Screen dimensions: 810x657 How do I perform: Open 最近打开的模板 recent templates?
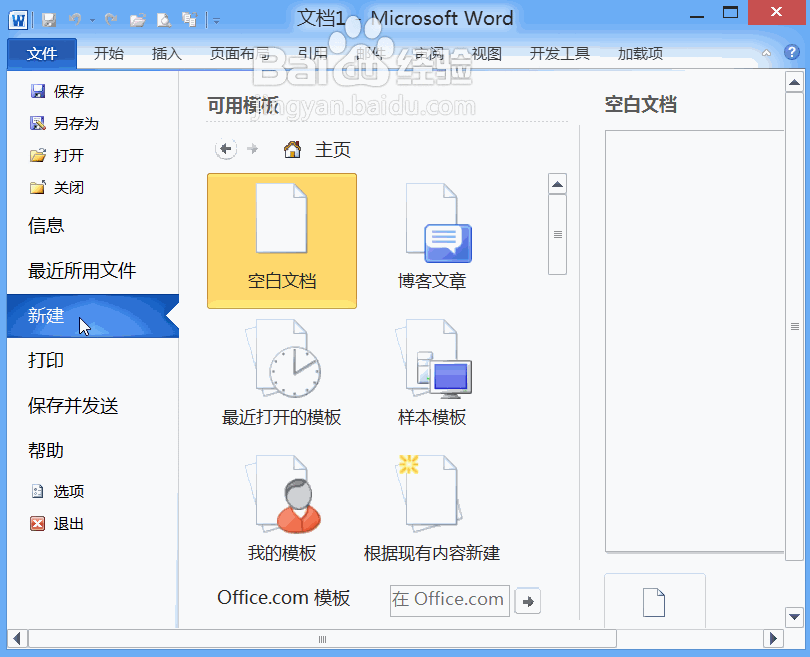coord(282,373)
